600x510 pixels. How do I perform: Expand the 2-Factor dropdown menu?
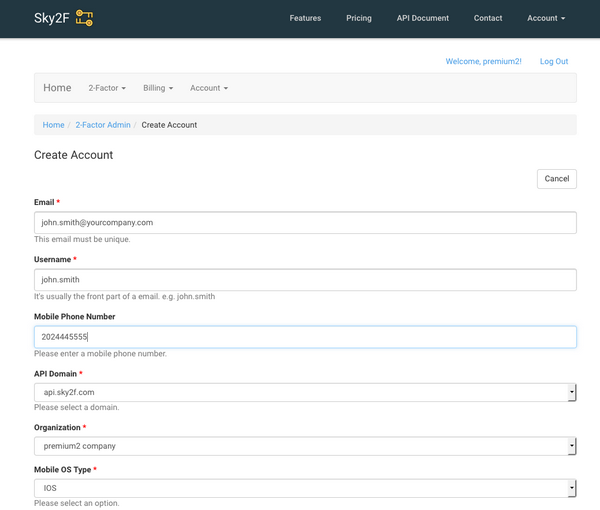(107, 88)
